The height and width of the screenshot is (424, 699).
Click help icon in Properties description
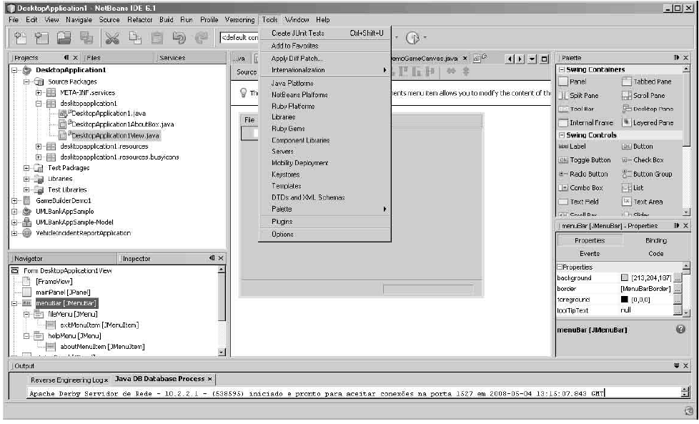[681, 328]
